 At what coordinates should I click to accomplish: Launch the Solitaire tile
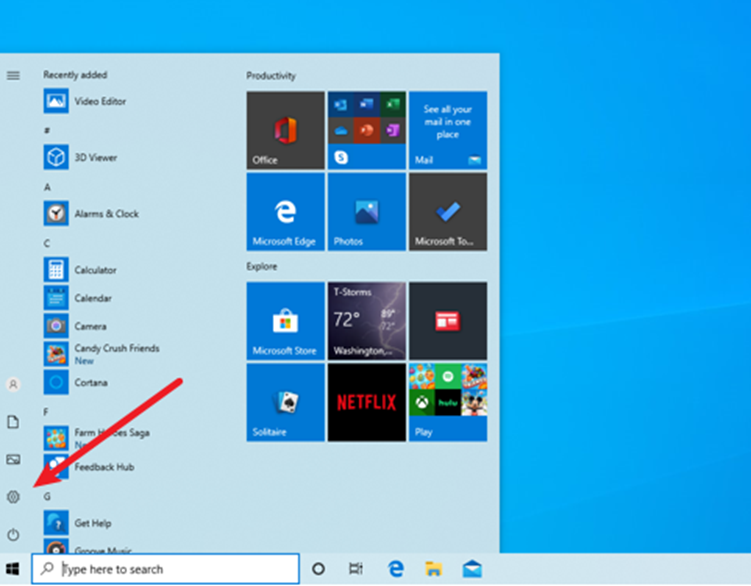click(x=285, y=402)
